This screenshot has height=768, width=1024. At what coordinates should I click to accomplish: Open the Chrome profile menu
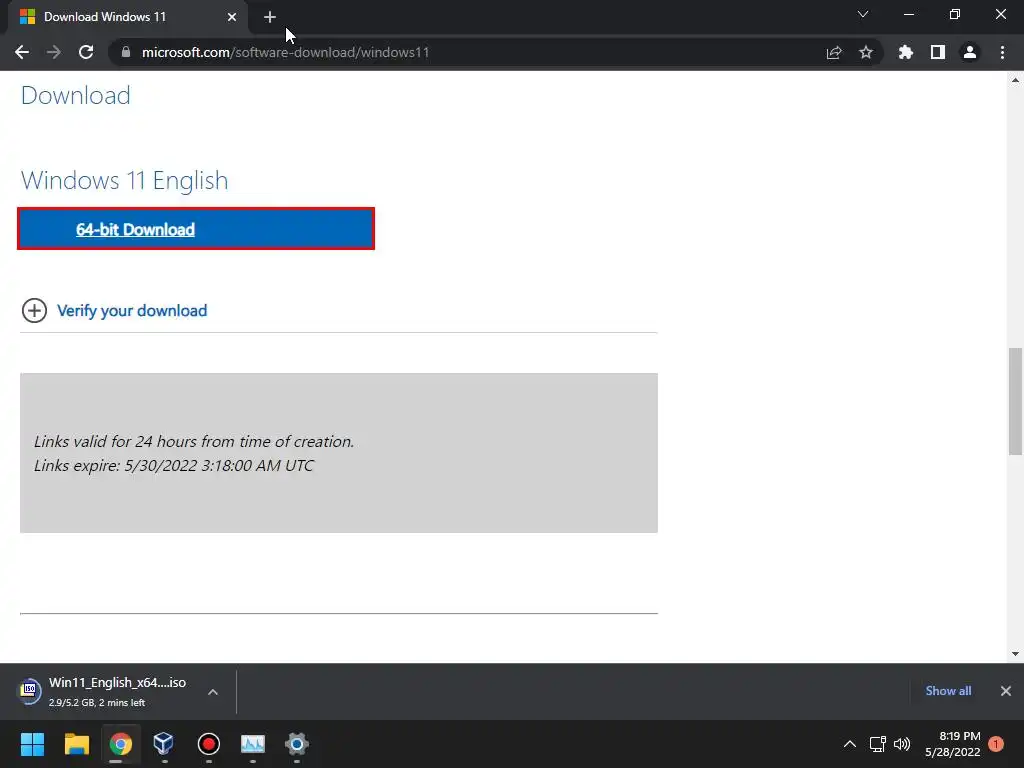pyautogui.click(x=970, y=52)
